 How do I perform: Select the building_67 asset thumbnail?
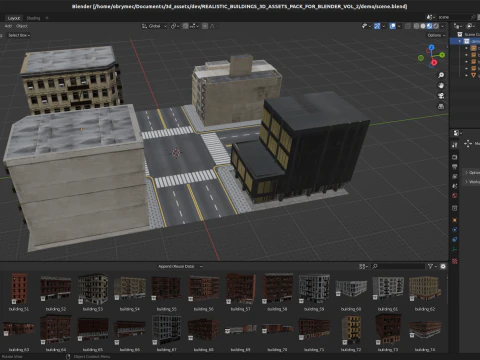[x=166, y=330]
